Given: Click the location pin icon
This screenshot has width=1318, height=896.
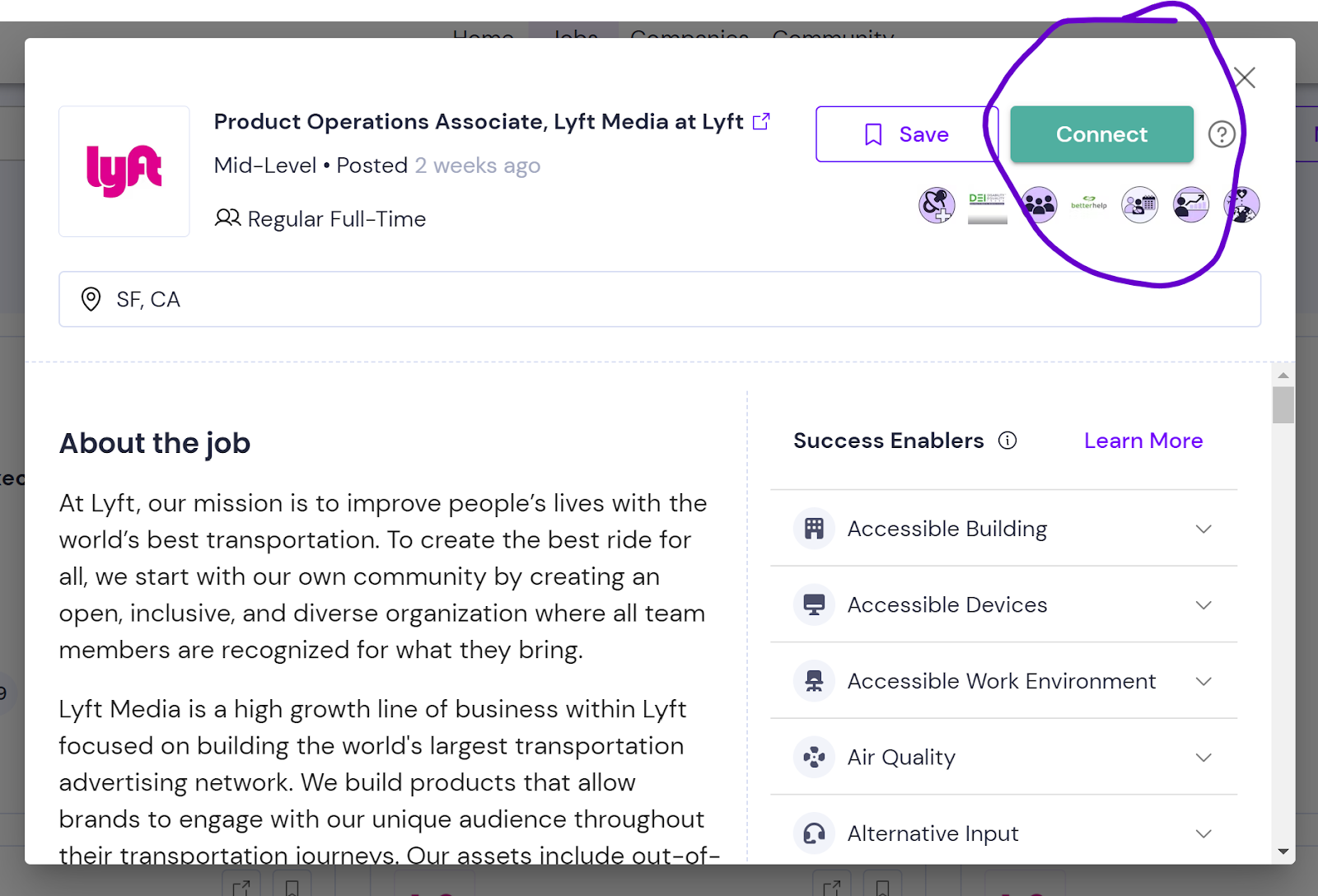Looking at the screenshot, I should tap(91, 299).
